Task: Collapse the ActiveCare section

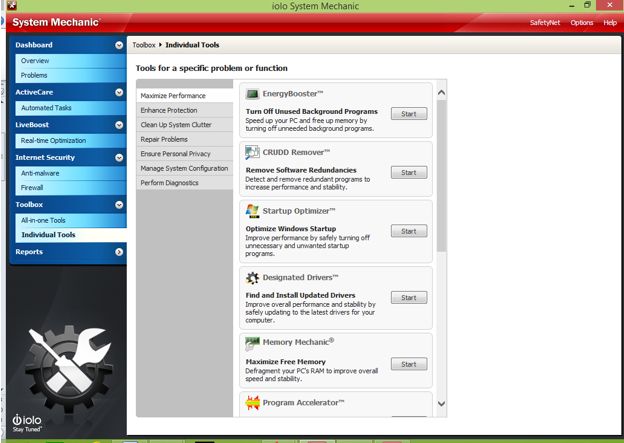Action: (x=119, y=92)
